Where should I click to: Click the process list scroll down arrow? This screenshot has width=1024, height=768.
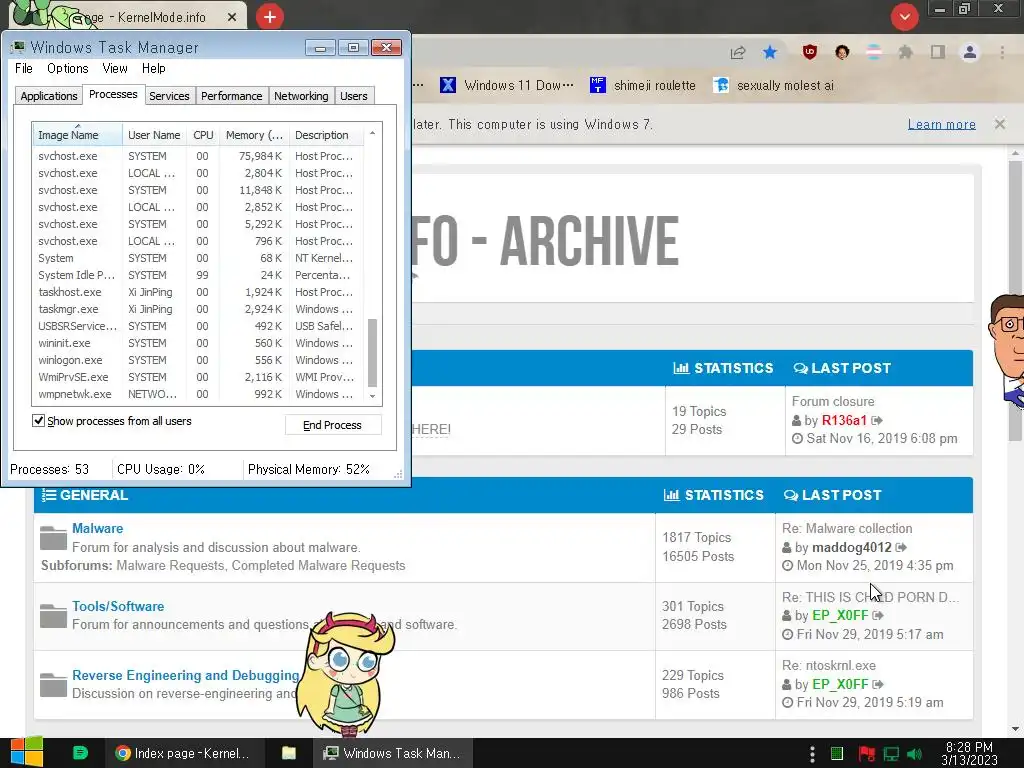pos(372,396)
